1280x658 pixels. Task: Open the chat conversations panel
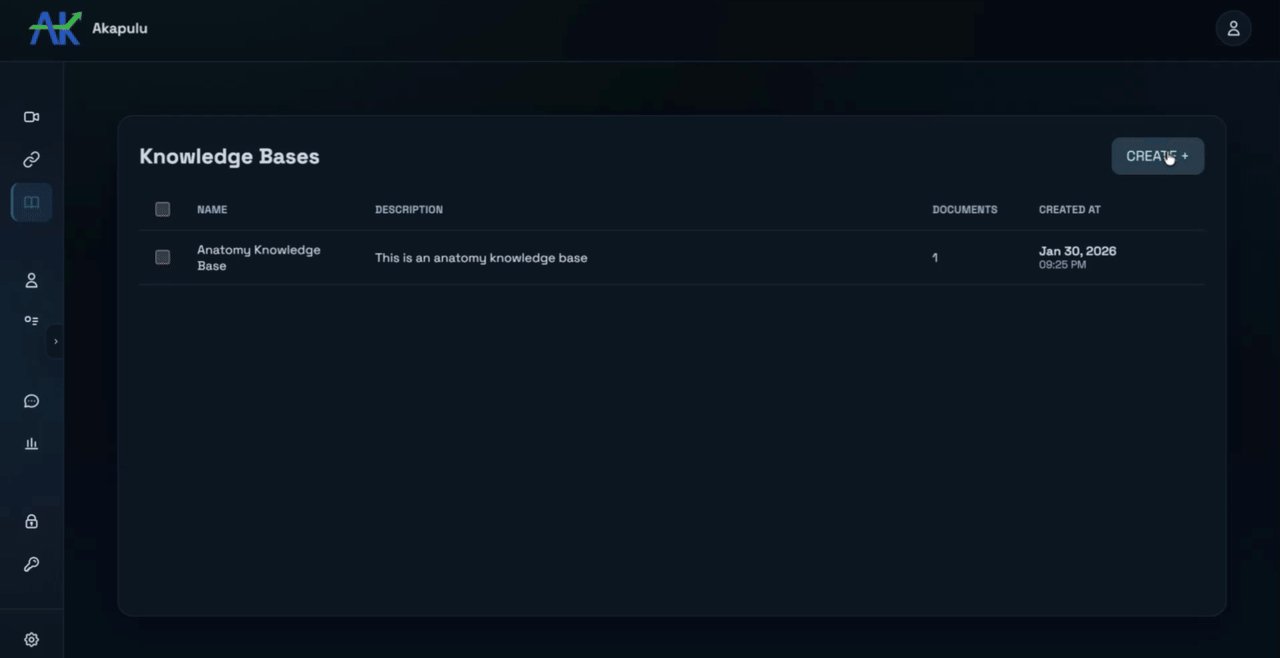pyautogui.click(x=31, y=401)
